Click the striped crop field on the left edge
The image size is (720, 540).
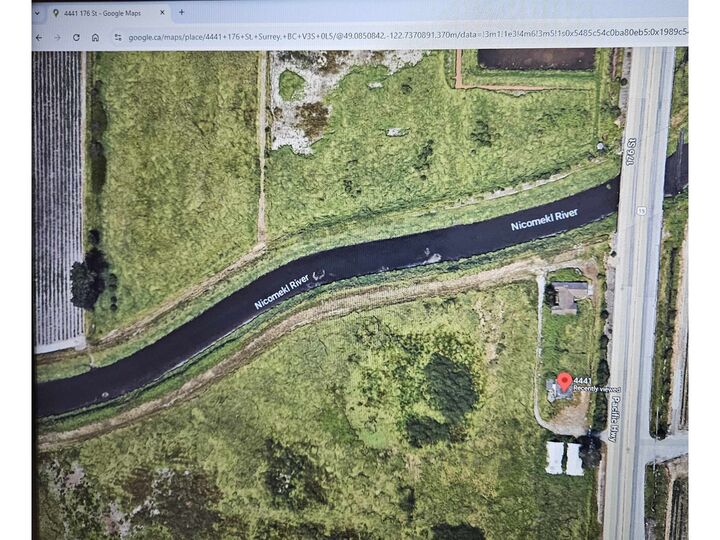(58, 200)
